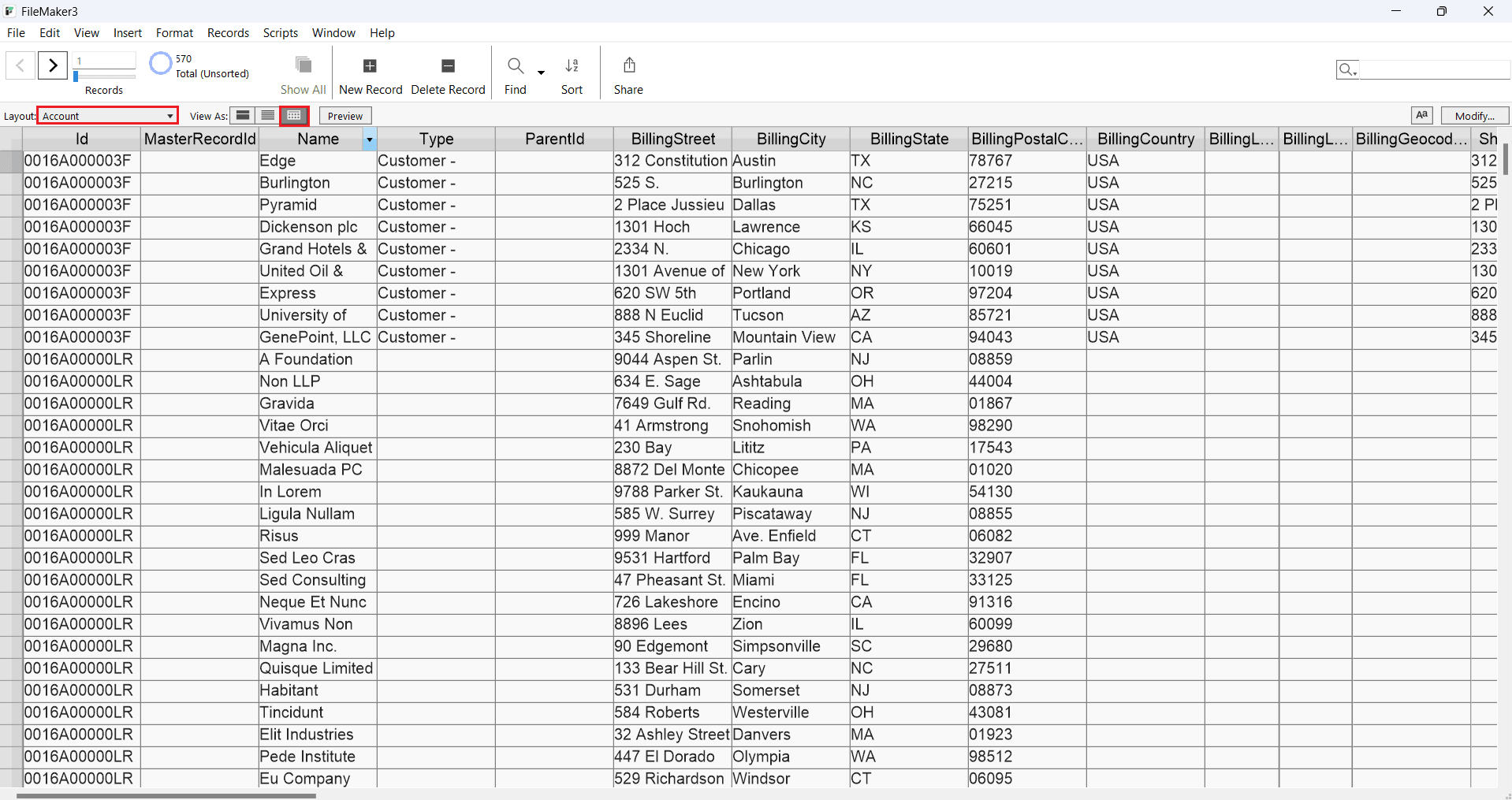Open the Find options dropdown arrow
The width and height of the screenshot is (1512, 800).
pyautogui.click(x=541, y=73)
